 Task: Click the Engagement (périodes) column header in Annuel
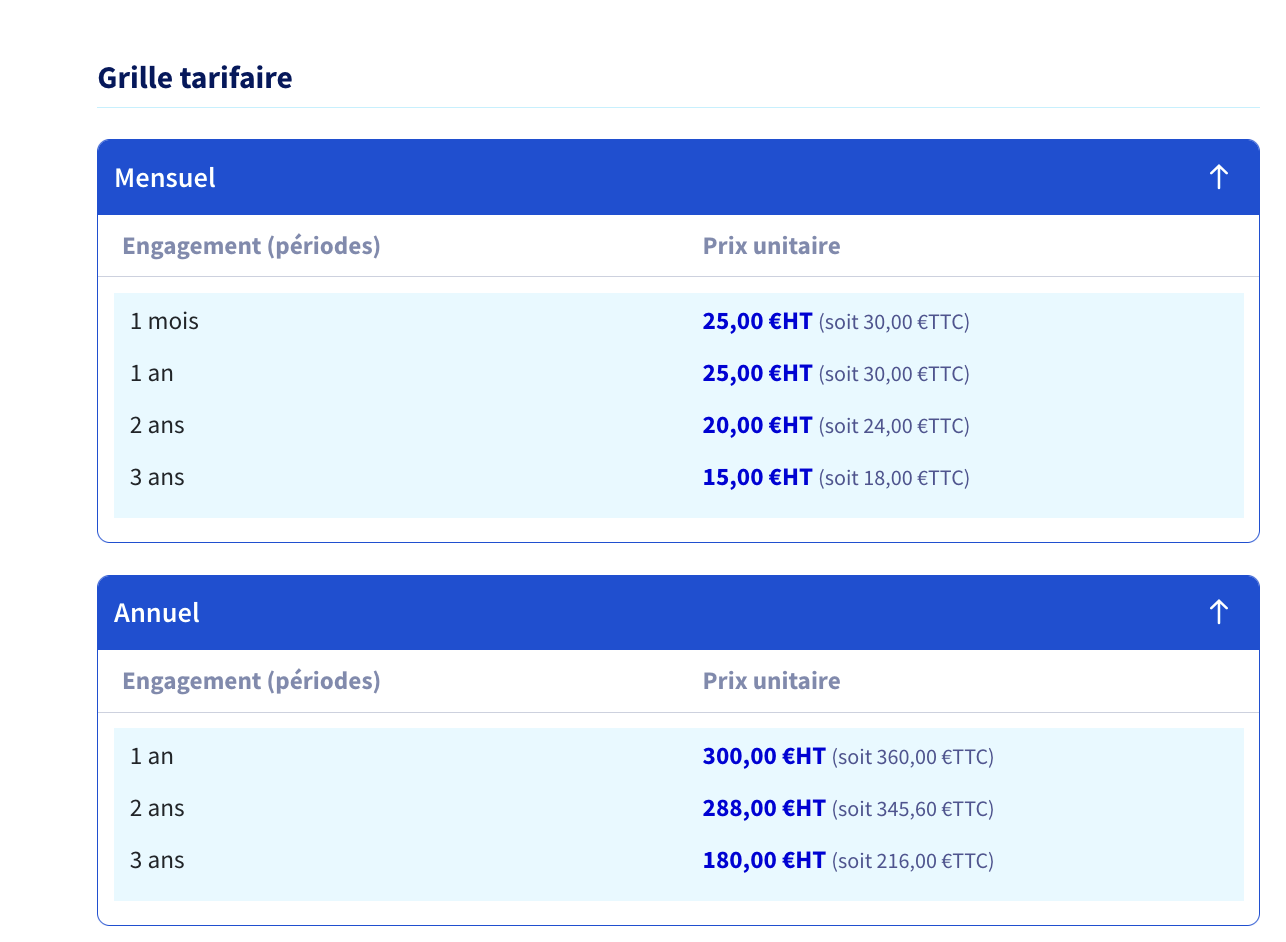pyautogui.click(x=251, y=681)
